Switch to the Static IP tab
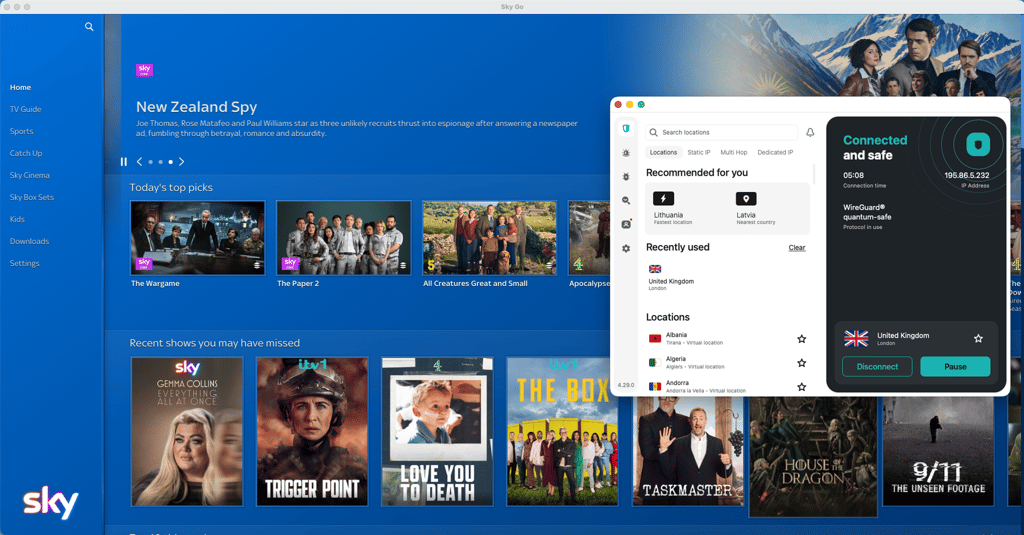The height and width of the screenshot is (535, 1024). 699,152
